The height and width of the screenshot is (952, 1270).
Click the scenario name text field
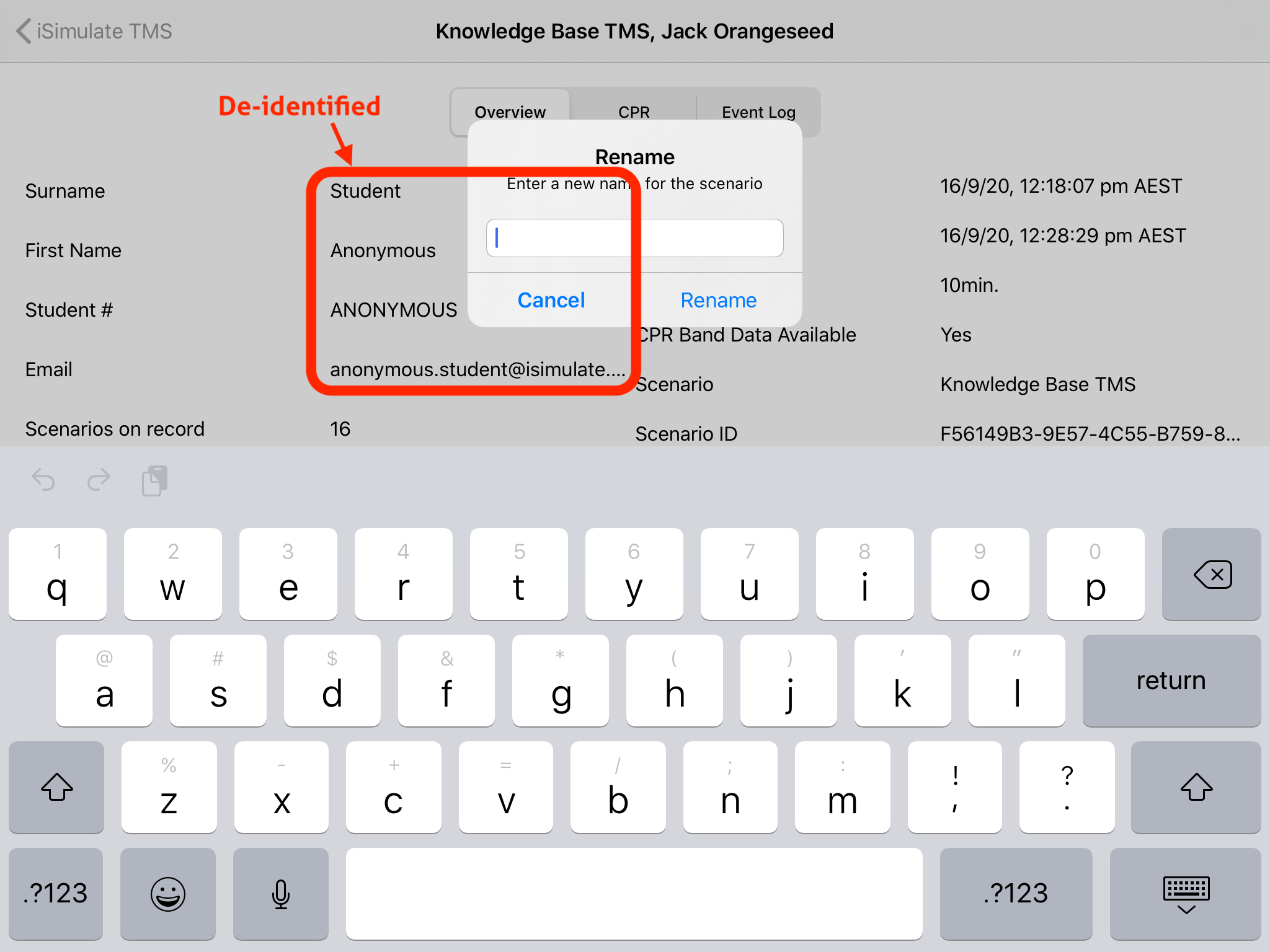tap(634, 238)
